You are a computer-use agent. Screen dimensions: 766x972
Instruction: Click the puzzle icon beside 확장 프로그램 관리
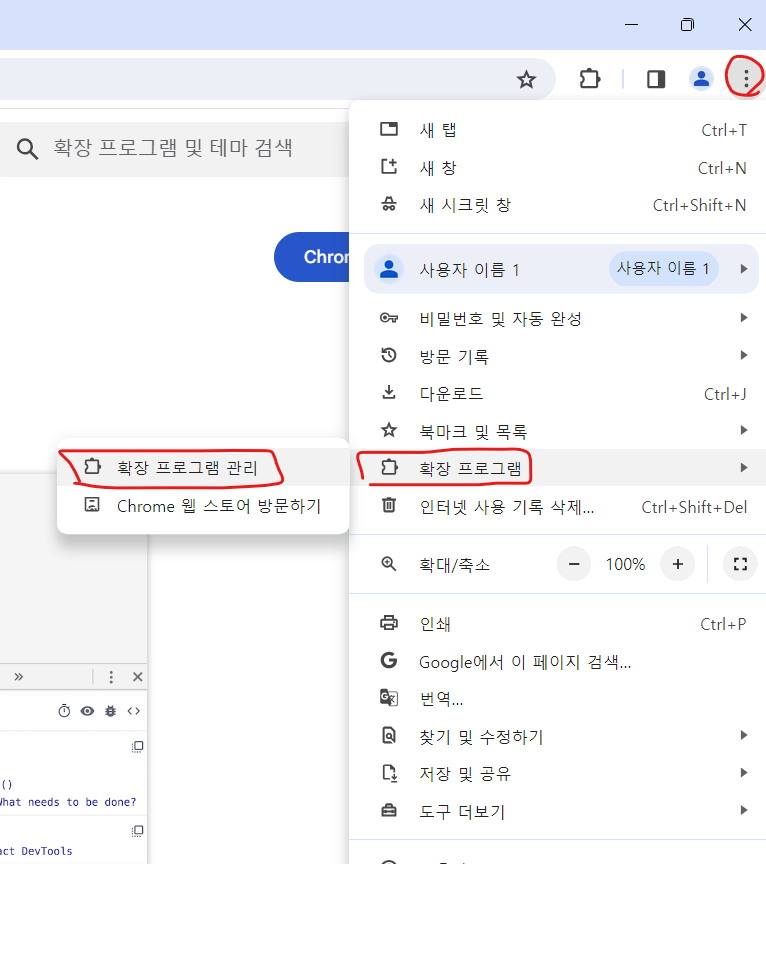click(92, 466)
